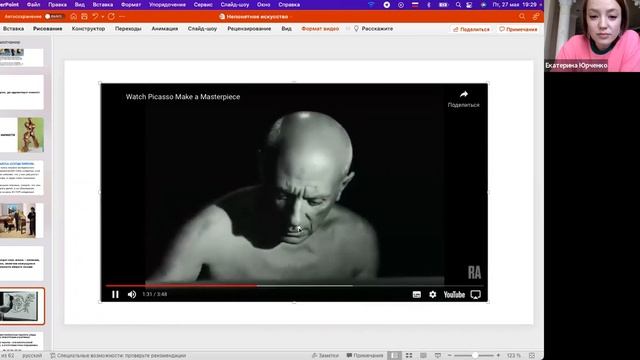Open the Рисование ribbon tab

[48, 29]
